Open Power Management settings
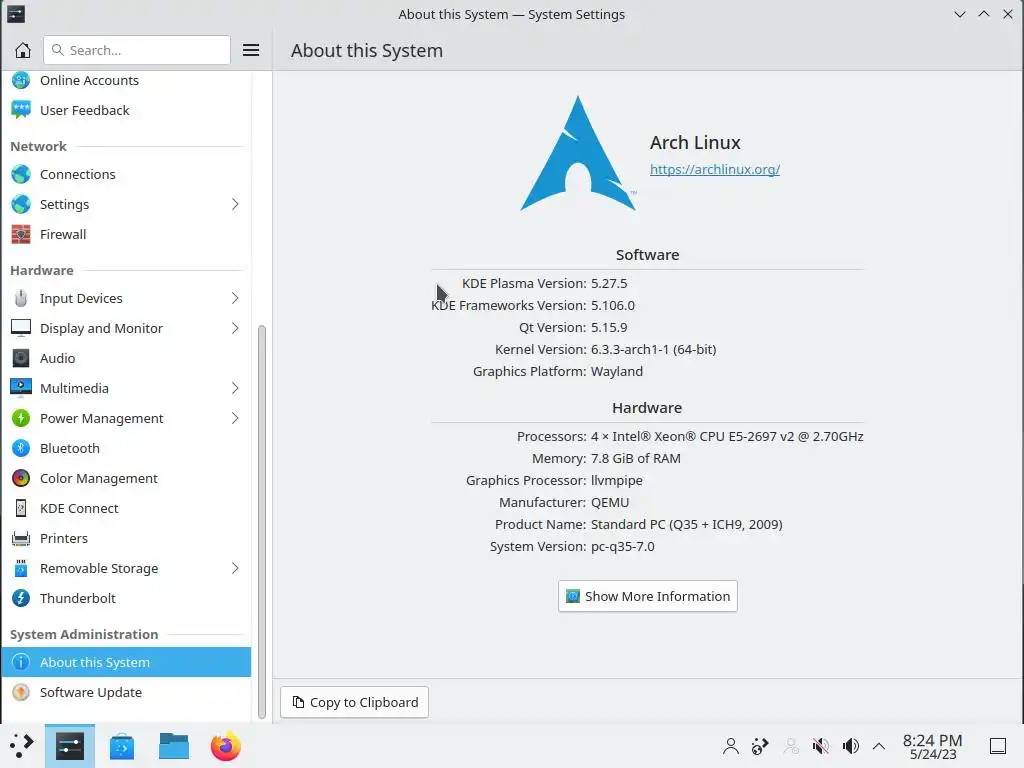 click(x=126, y=419)
